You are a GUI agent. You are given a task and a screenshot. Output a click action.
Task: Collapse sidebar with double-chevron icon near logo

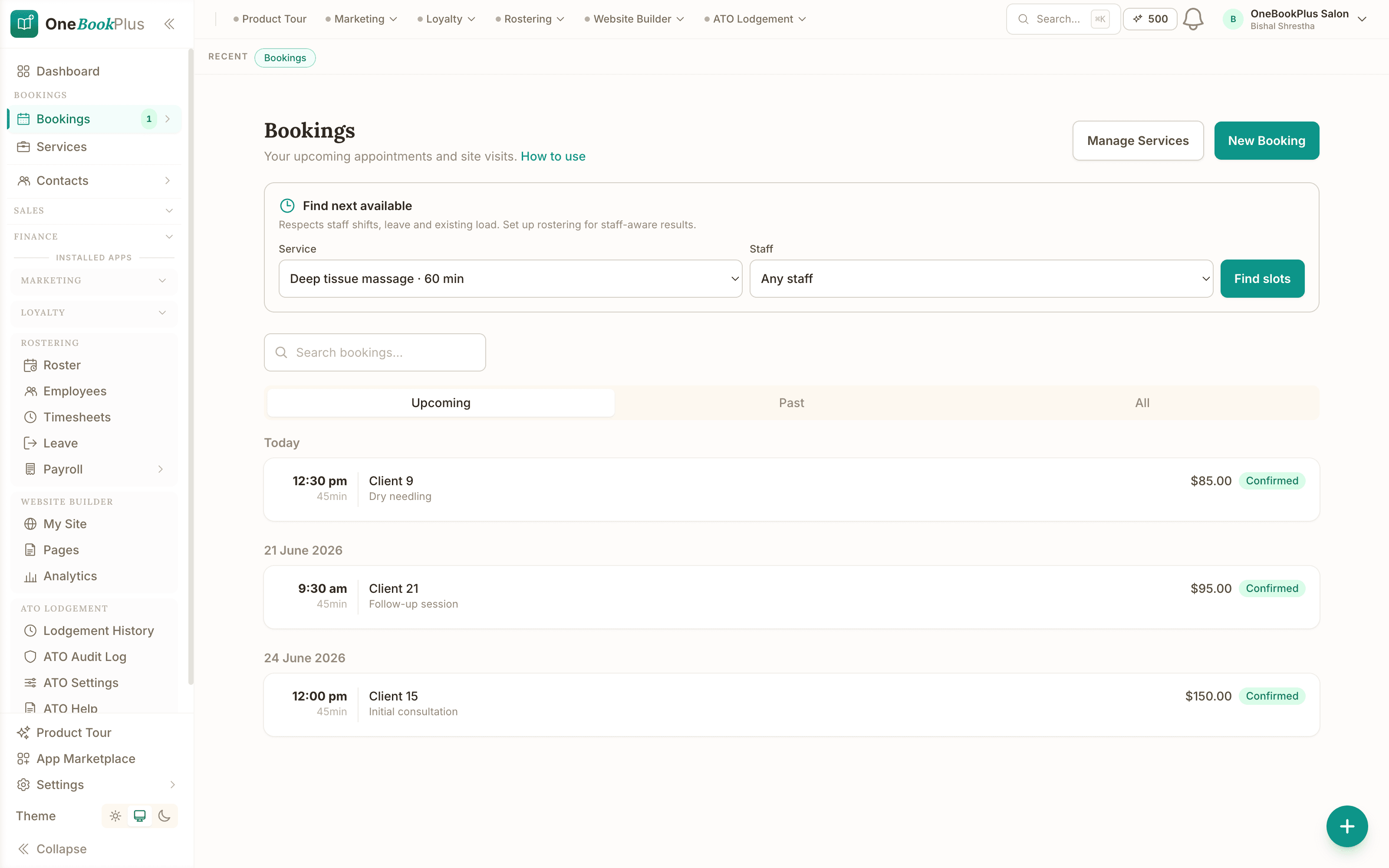tap(169, 23)
